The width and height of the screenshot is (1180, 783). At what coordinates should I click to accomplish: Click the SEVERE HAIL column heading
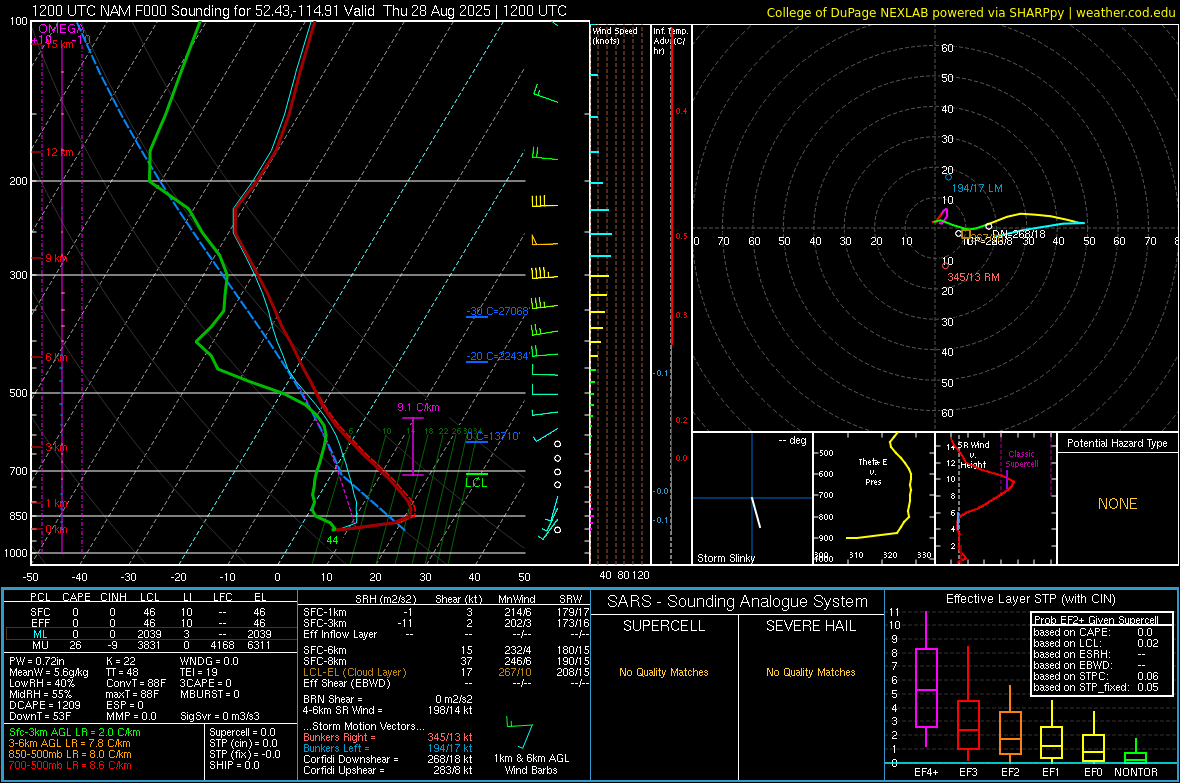(810, 626)
